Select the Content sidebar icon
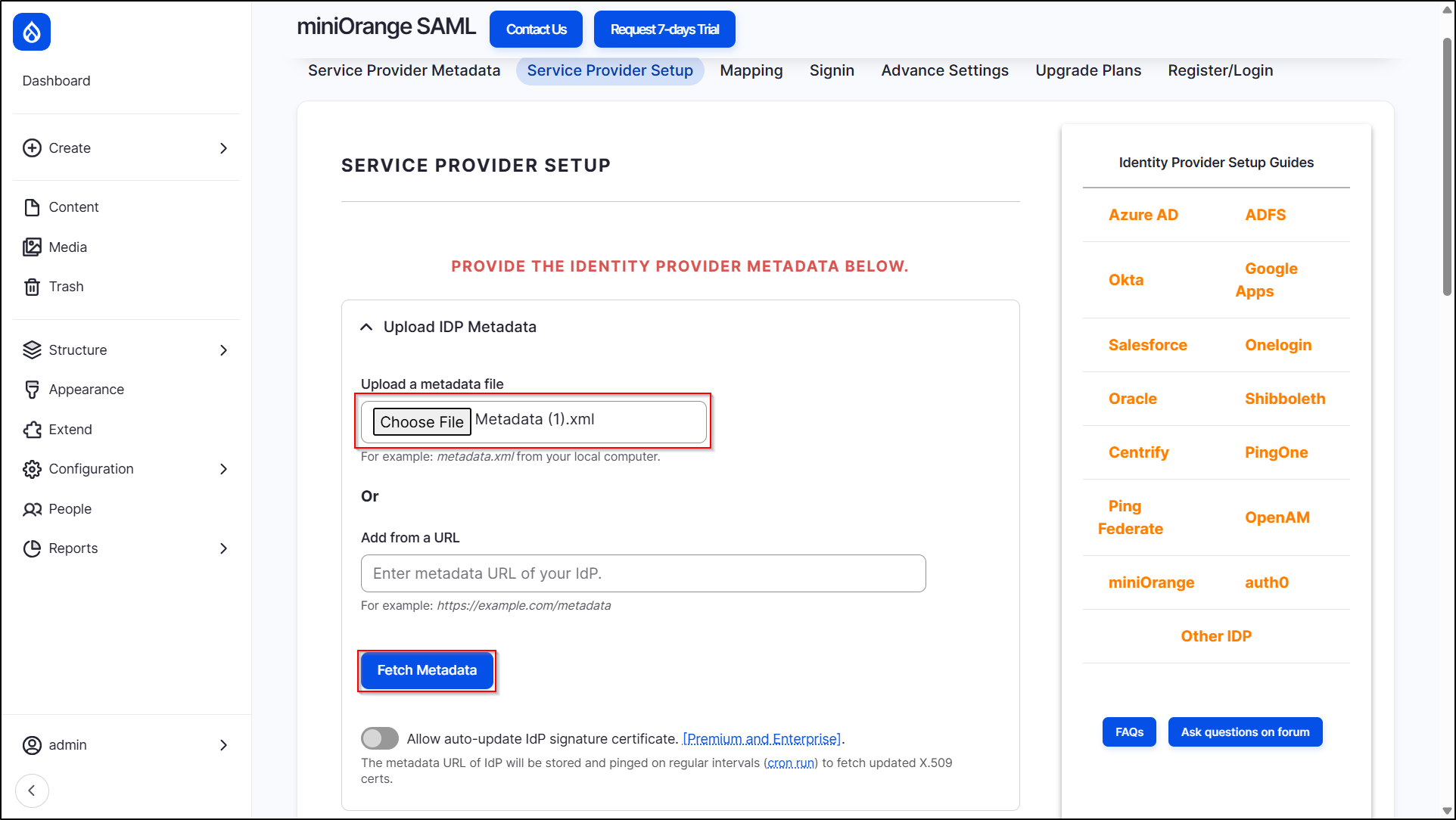 point(32,207)
